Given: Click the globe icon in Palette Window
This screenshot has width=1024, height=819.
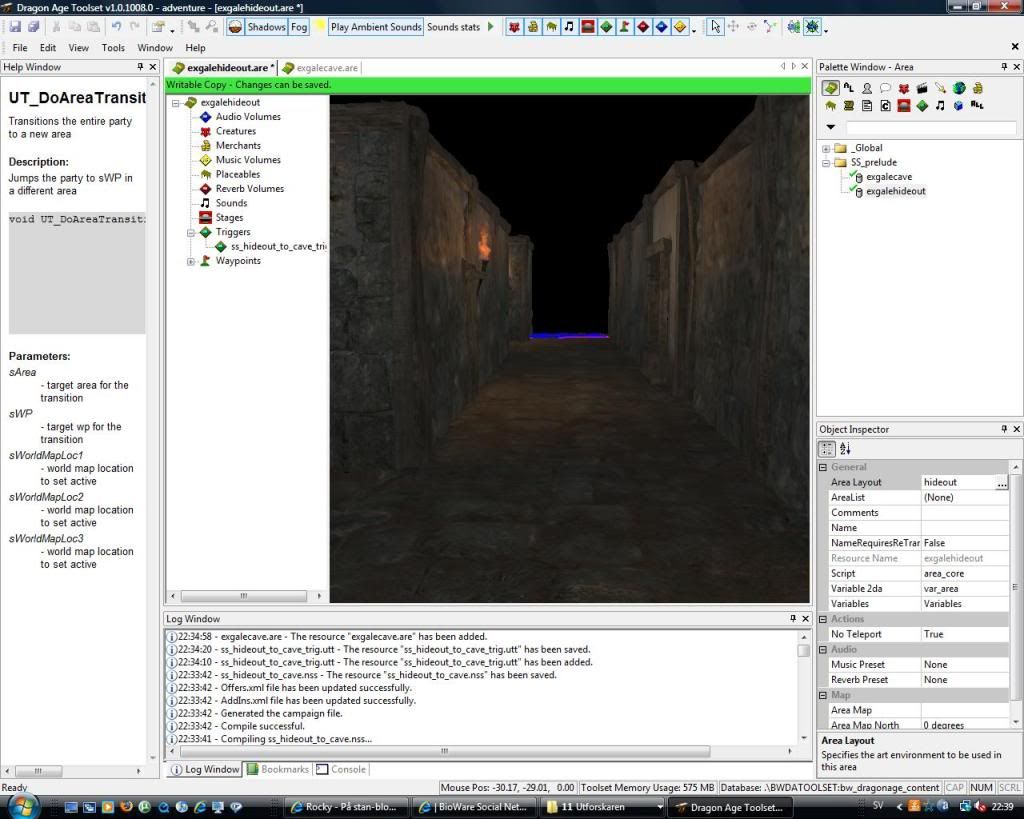Looking at the screenshot, I should coord(959,89).
